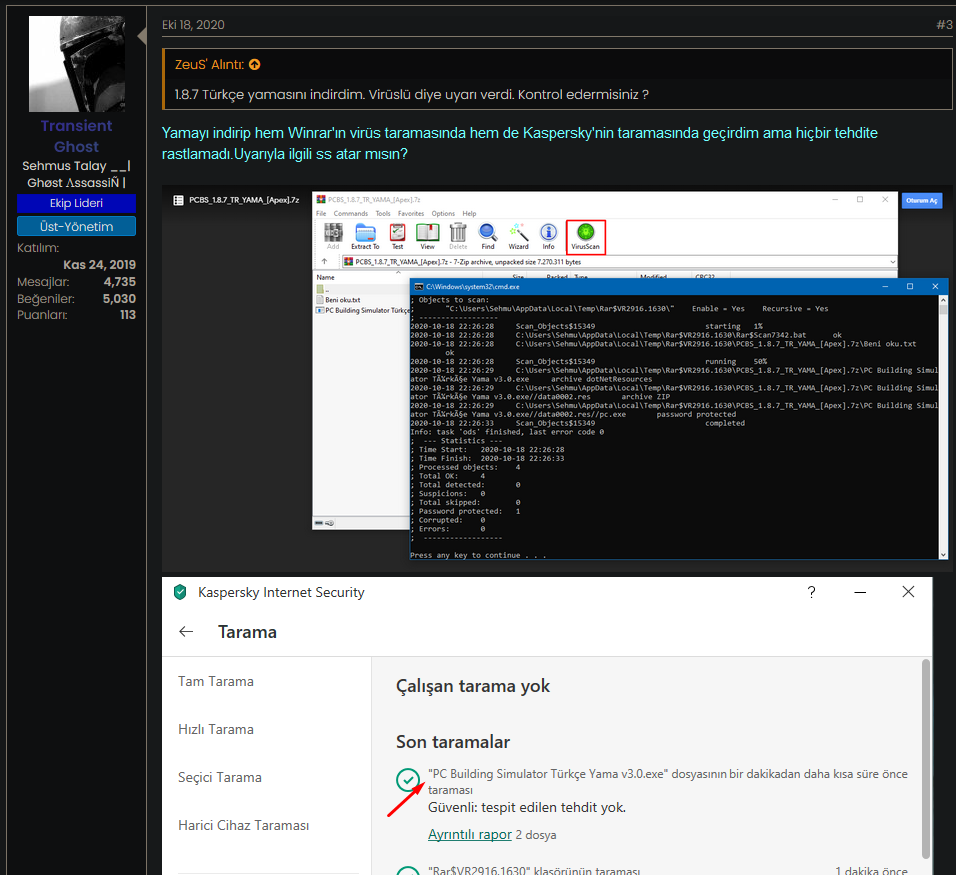This screenshot has width=956, height=875.
Task: Click the quote jump-to-post arrow icon
Action: point(255,65)
